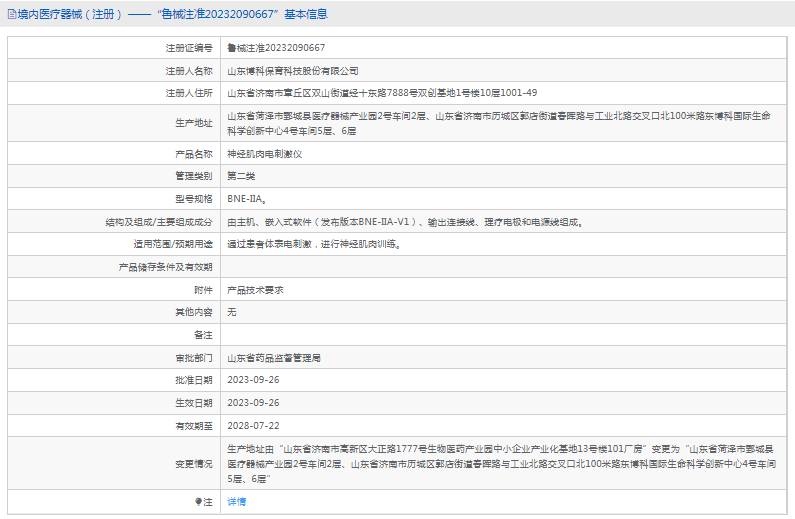Click the bulb icon before 注 label
The width and height of the screenshot is (795, 519).
[x=198, y=502]
